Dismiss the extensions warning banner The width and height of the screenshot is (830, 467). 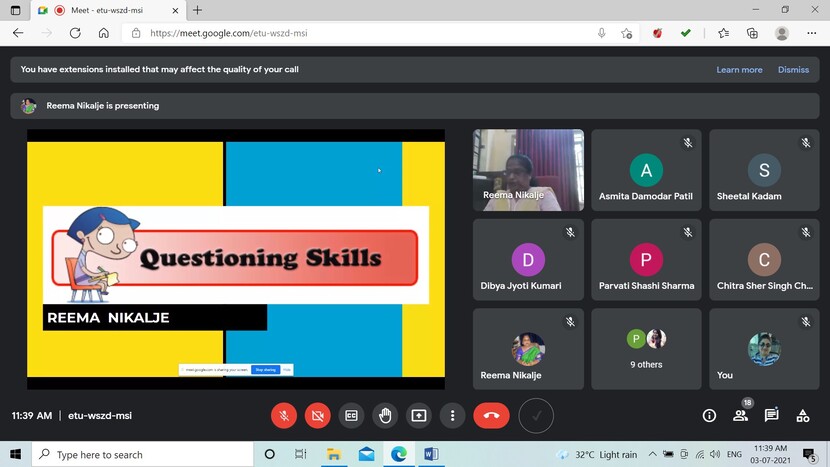[x=793, y=70]
